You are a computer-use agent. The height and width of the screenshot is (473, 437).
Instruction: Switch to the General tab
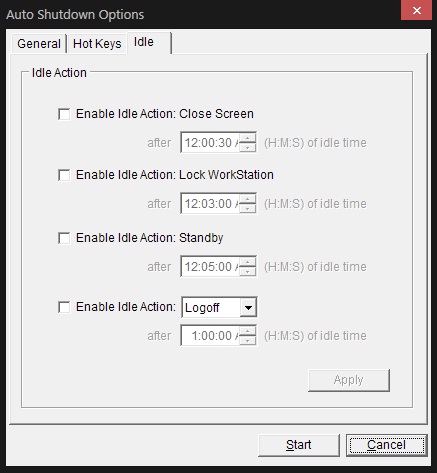(39, 44)
